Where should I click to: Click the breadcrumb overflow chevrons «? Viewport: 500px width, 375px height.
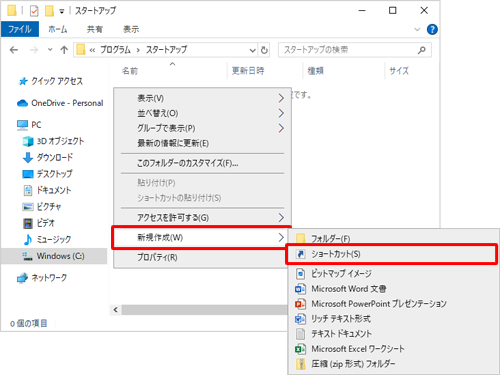coord(92,50)
